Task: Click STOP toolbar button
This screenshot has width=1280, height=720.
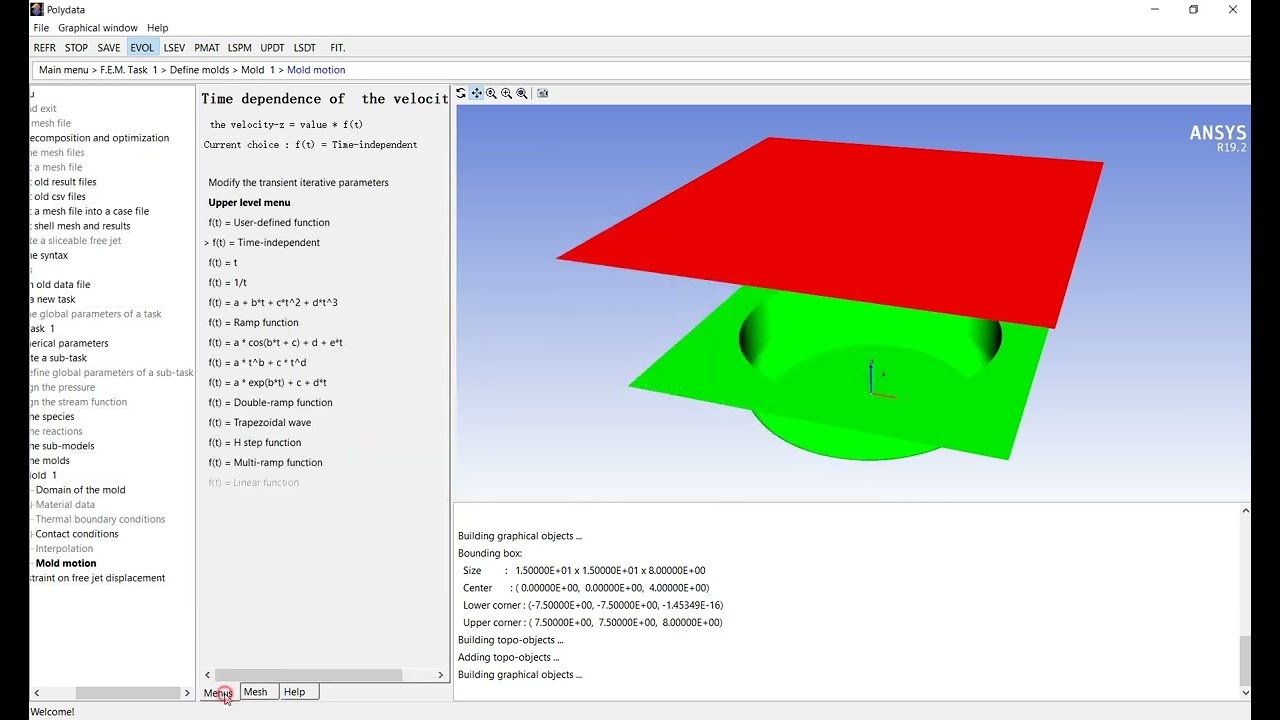Action: coord(76,48)
